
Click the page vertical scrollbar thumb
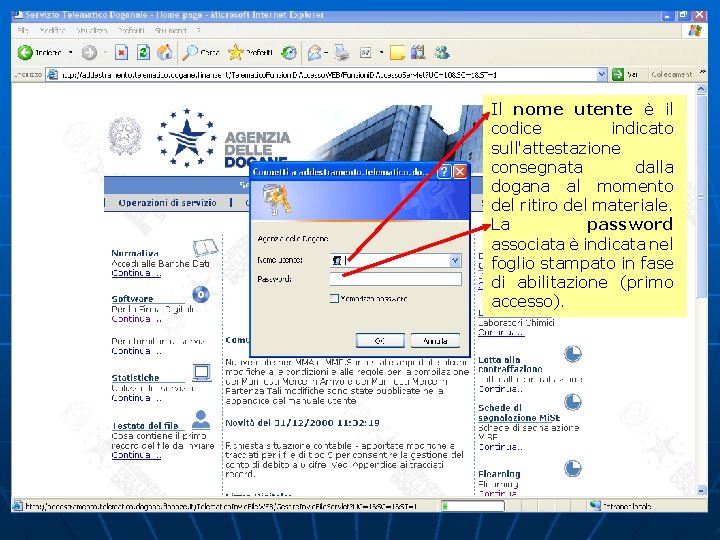click(x=701, y=197)
